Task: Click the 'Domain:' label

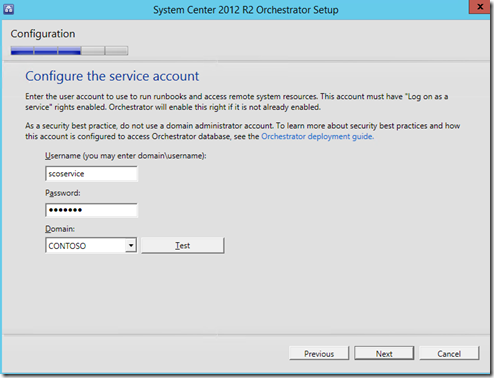Action: (60, 229)
